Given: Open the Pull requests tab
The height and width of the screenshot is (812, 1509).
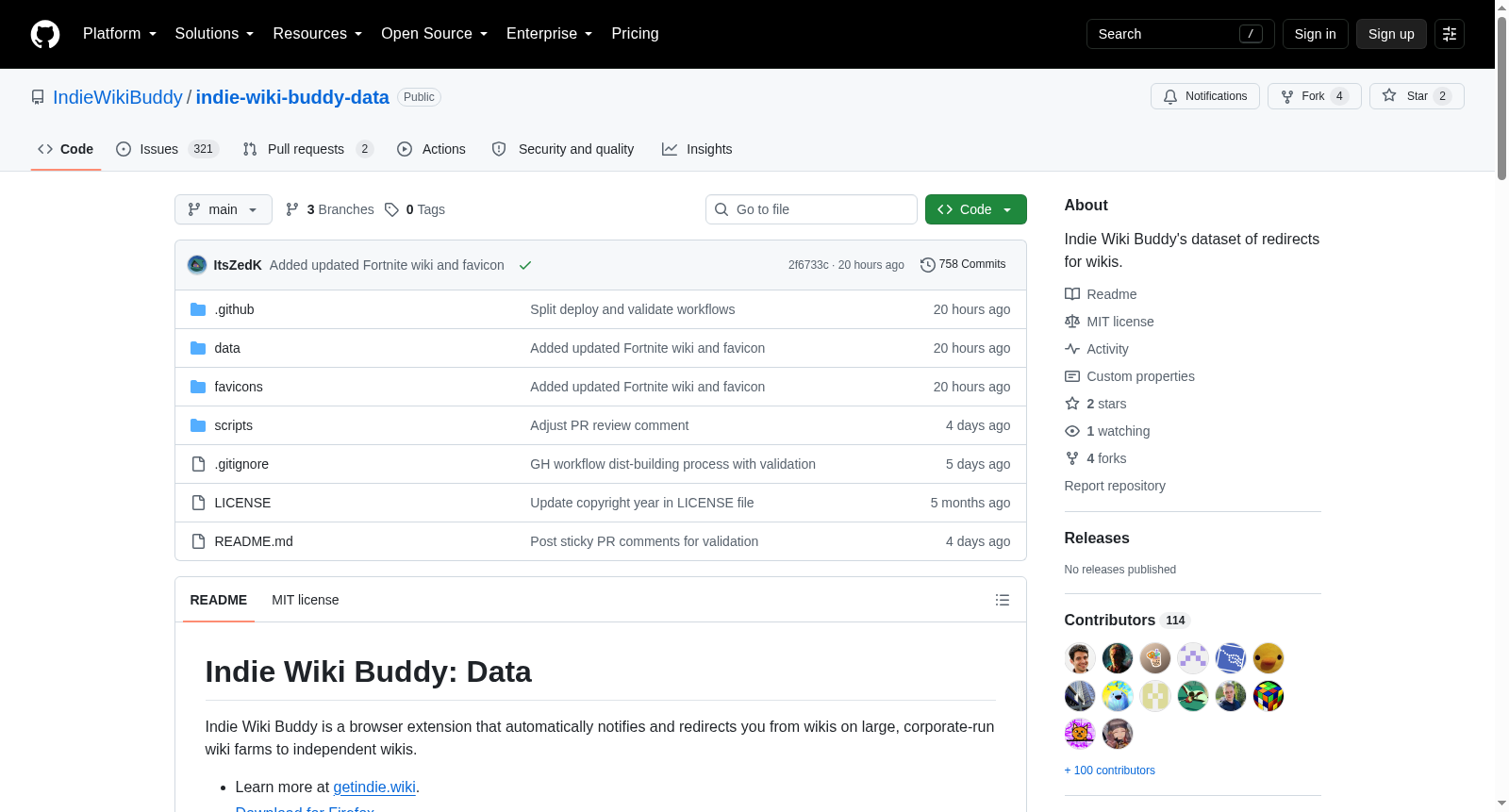Looking at the screenshot, I should (307, 149).
